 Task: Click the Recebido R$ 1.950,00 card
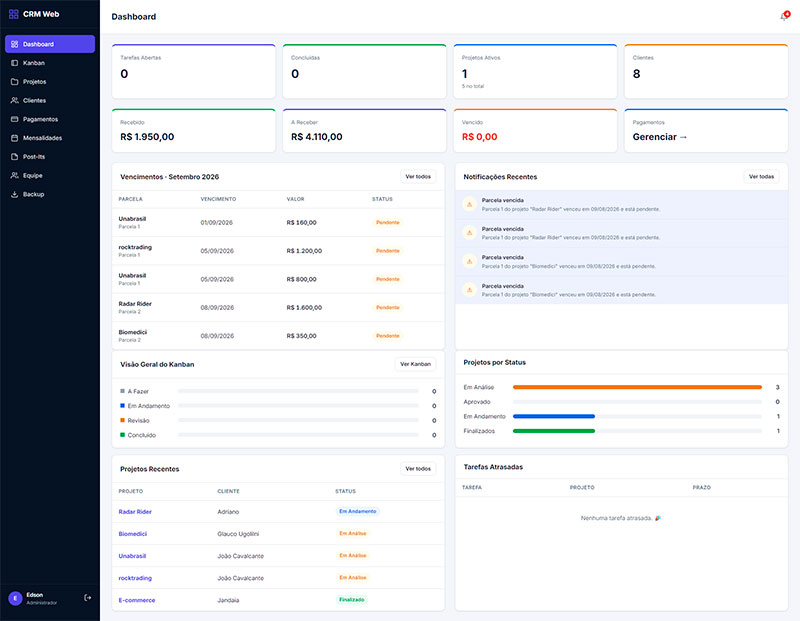[193, 131]
